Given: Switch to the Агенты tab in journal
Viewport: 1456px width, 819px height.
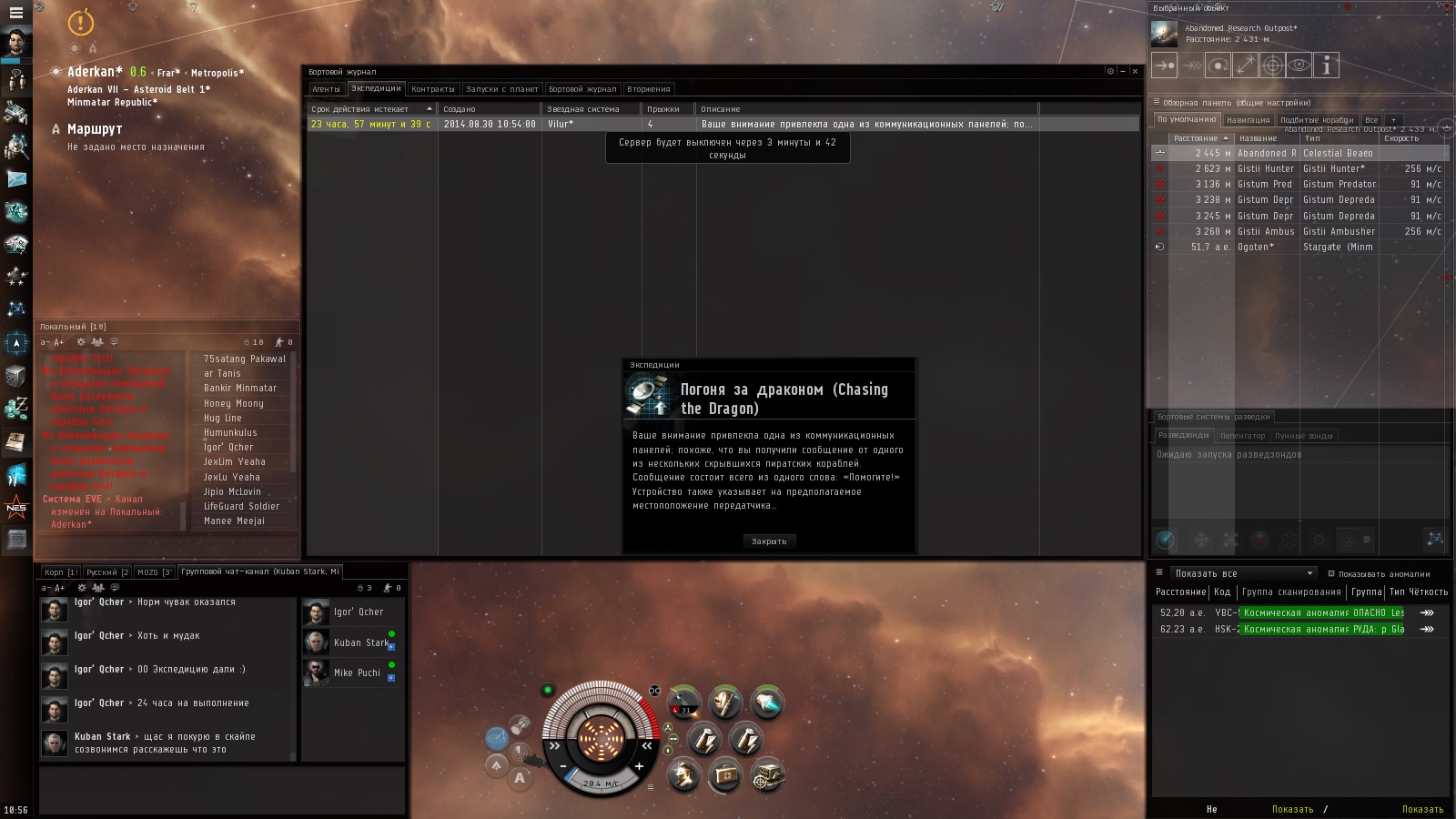Looking at the screenshot, I should tap(326, 89).
